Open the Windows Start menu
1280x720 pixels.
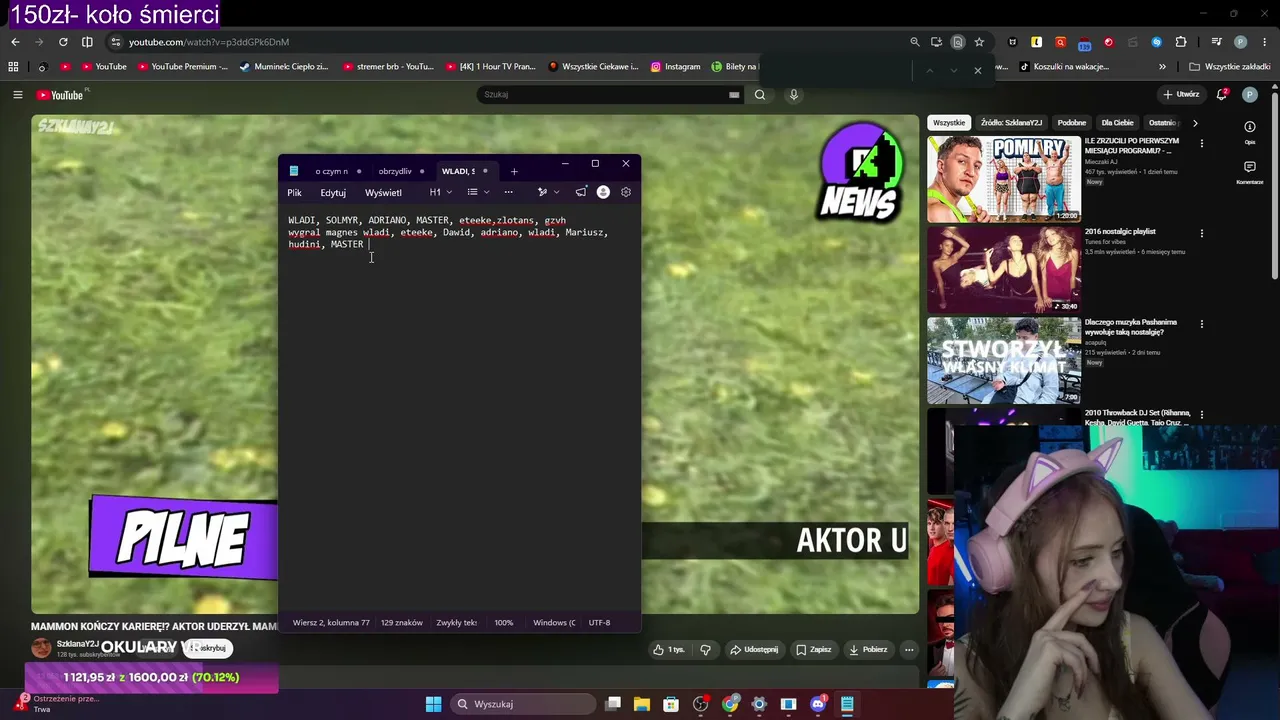pyautogui.click(x=433, y=704)
